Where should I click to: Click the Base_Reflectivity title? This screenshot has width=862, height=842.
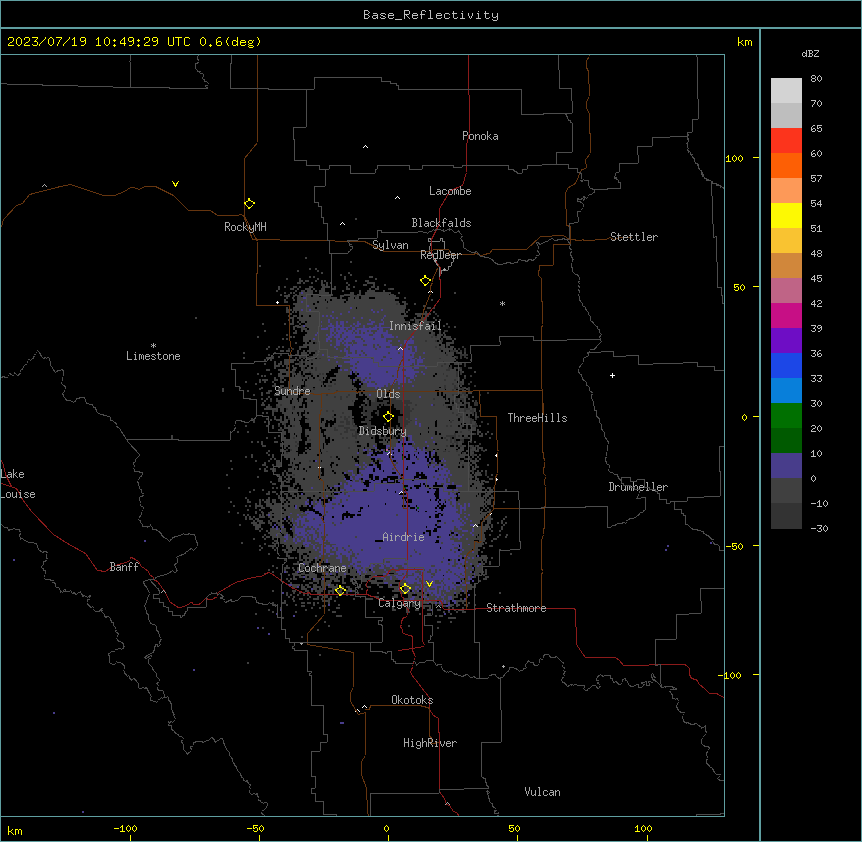point(431,15)
